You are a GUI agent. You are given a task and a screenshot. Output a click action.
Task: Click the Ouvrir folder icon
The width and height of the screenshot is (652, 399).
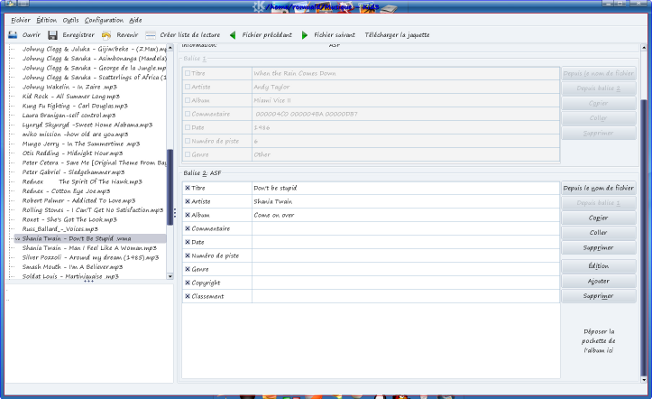(x=13, y=35)
